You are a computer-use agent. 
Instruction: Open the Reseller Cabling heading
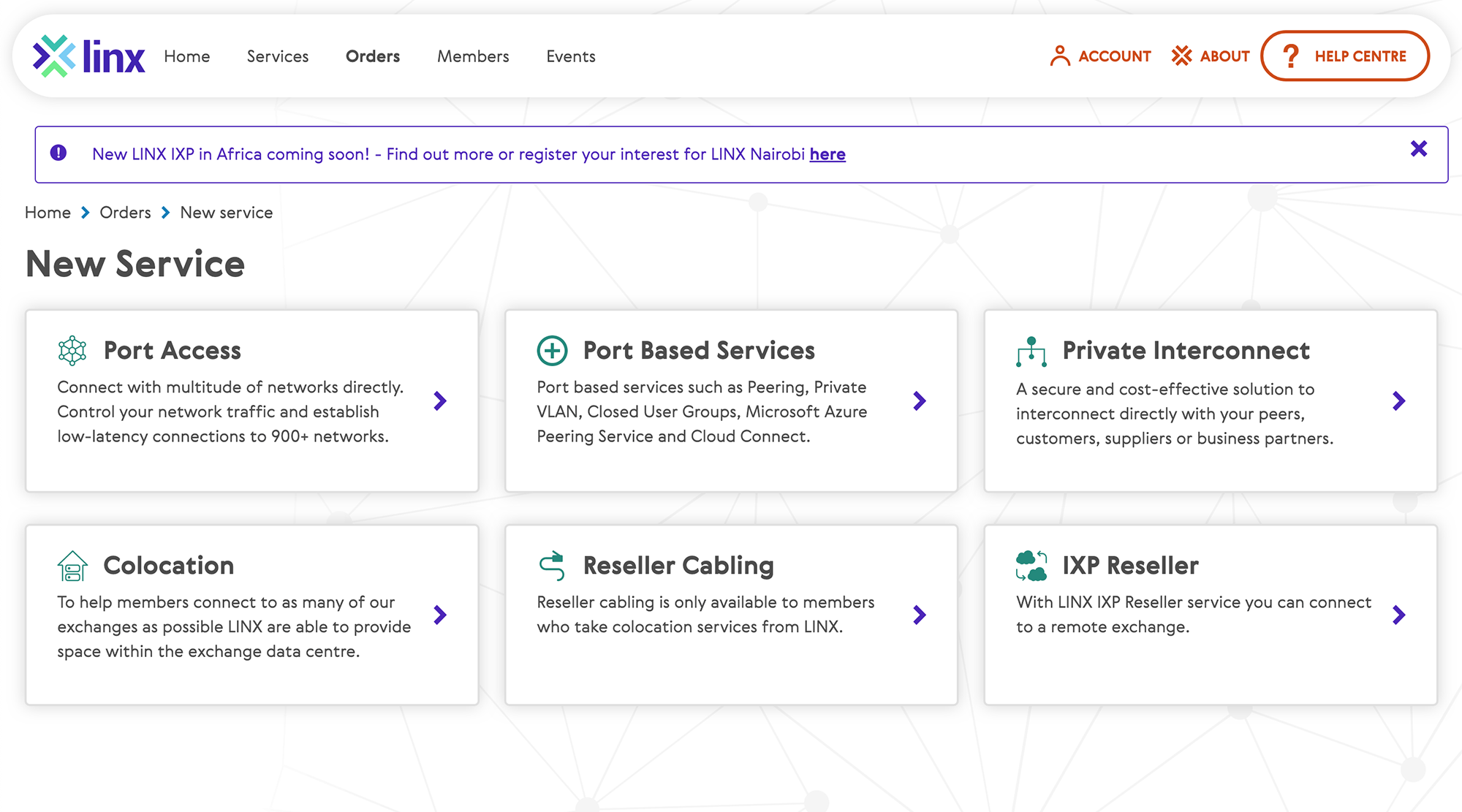[x=678, y=566]
